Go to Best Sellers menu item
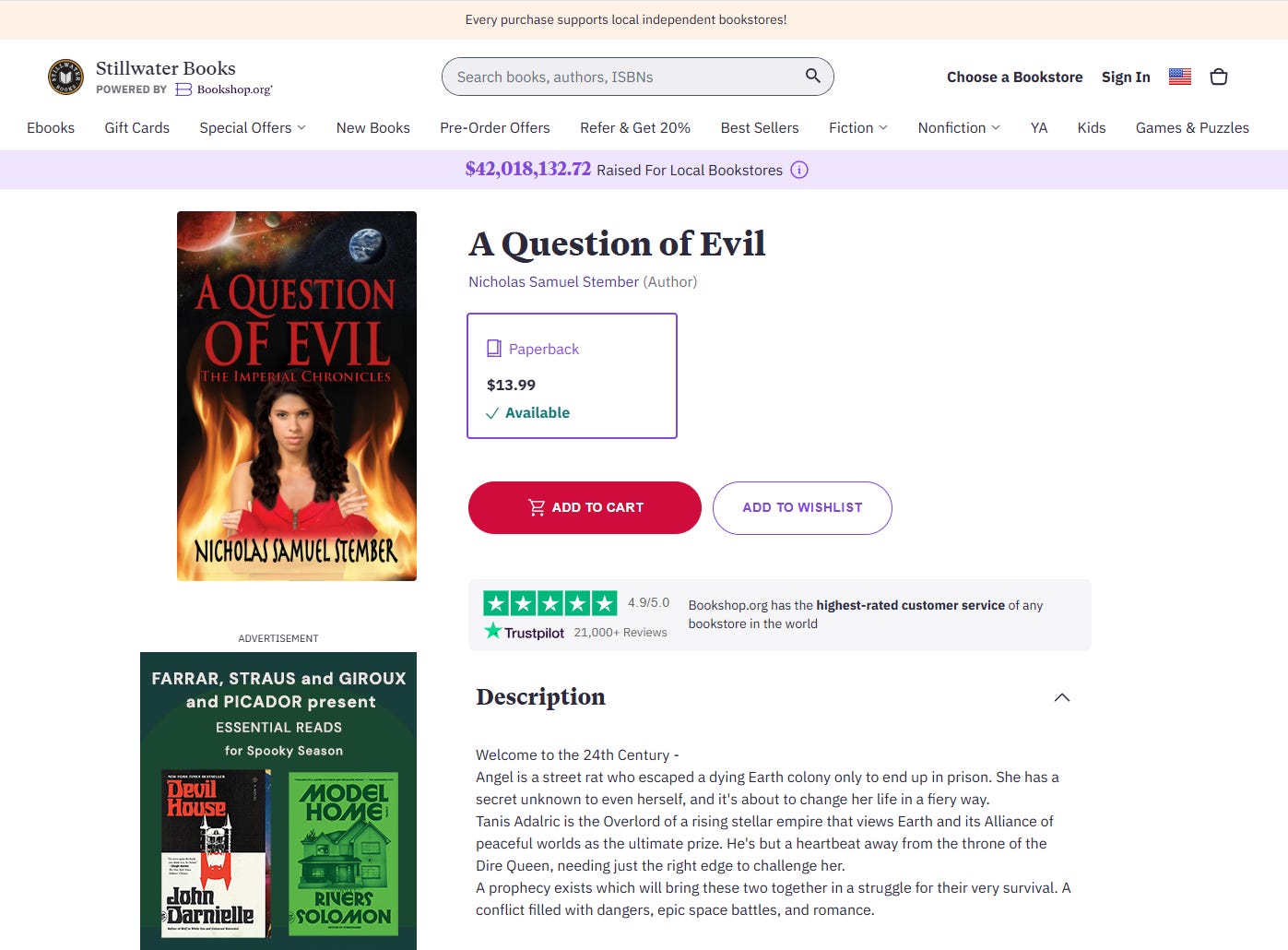 pyautogui.click(x=759, y=127)
